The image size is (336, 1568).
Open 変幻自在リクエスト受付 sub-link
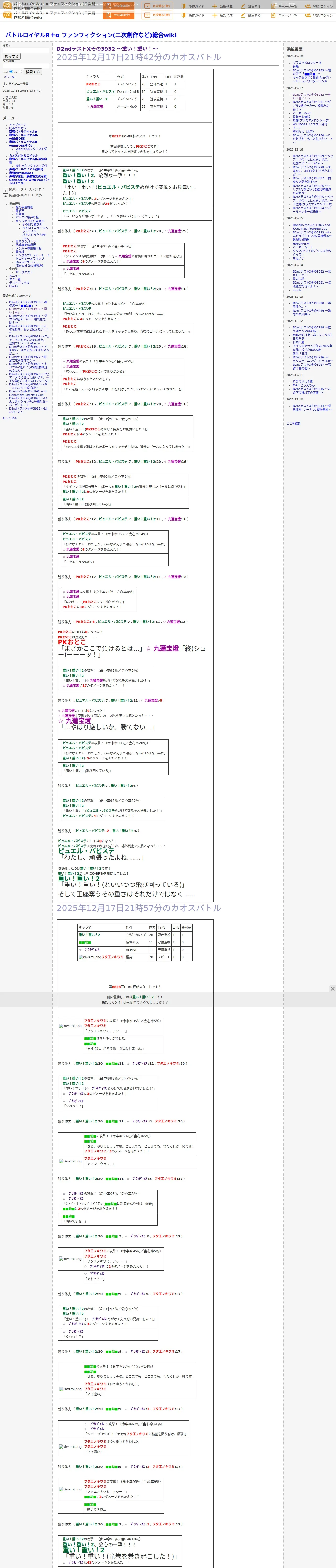pyautogui.click(x=31, y=166)
